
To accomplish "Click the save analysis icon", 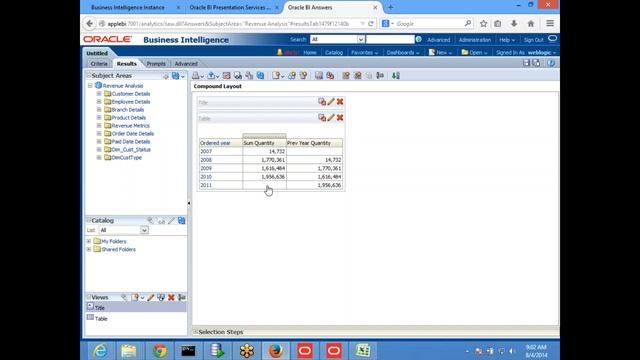I will 526,63.
